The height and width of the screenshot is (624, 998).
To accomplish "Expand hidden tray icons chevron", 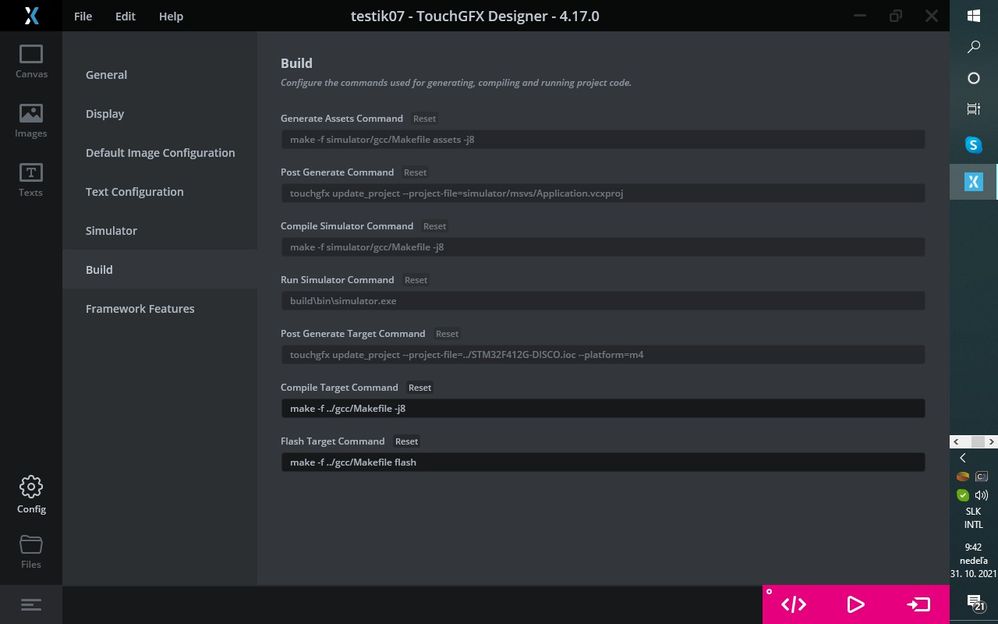I will click(x=963, y=458).
